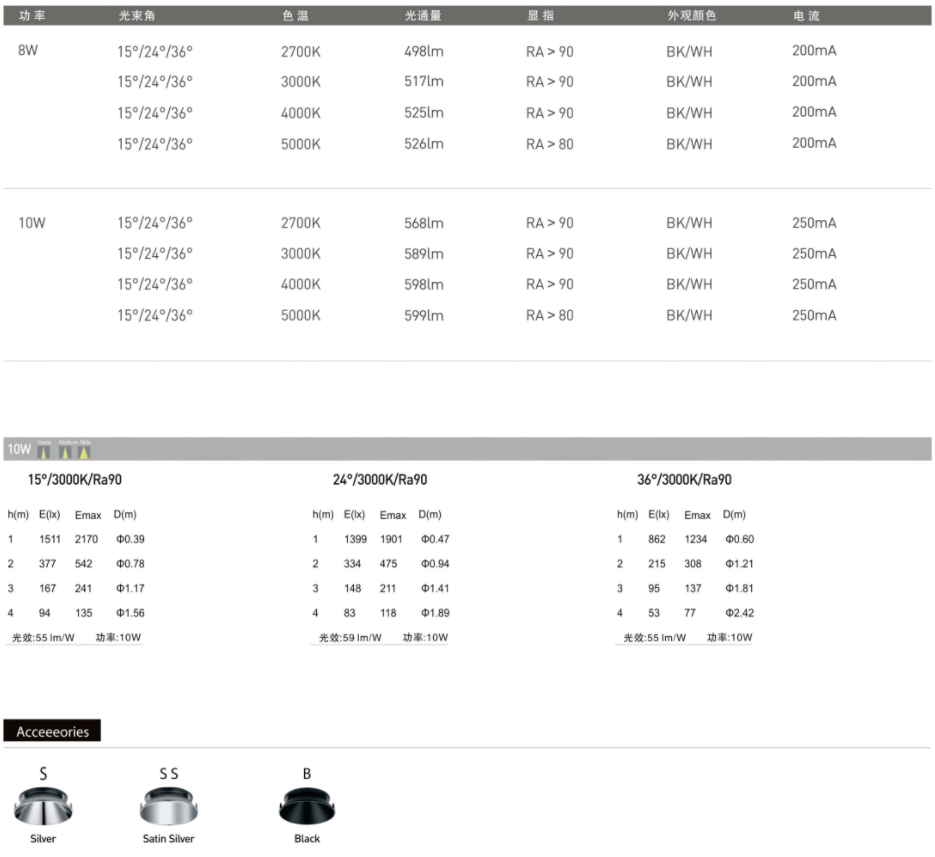Click the Φ2.42 diameter value
The height and width of the screenshot is (857, 935).
click(x=739, y=613)
